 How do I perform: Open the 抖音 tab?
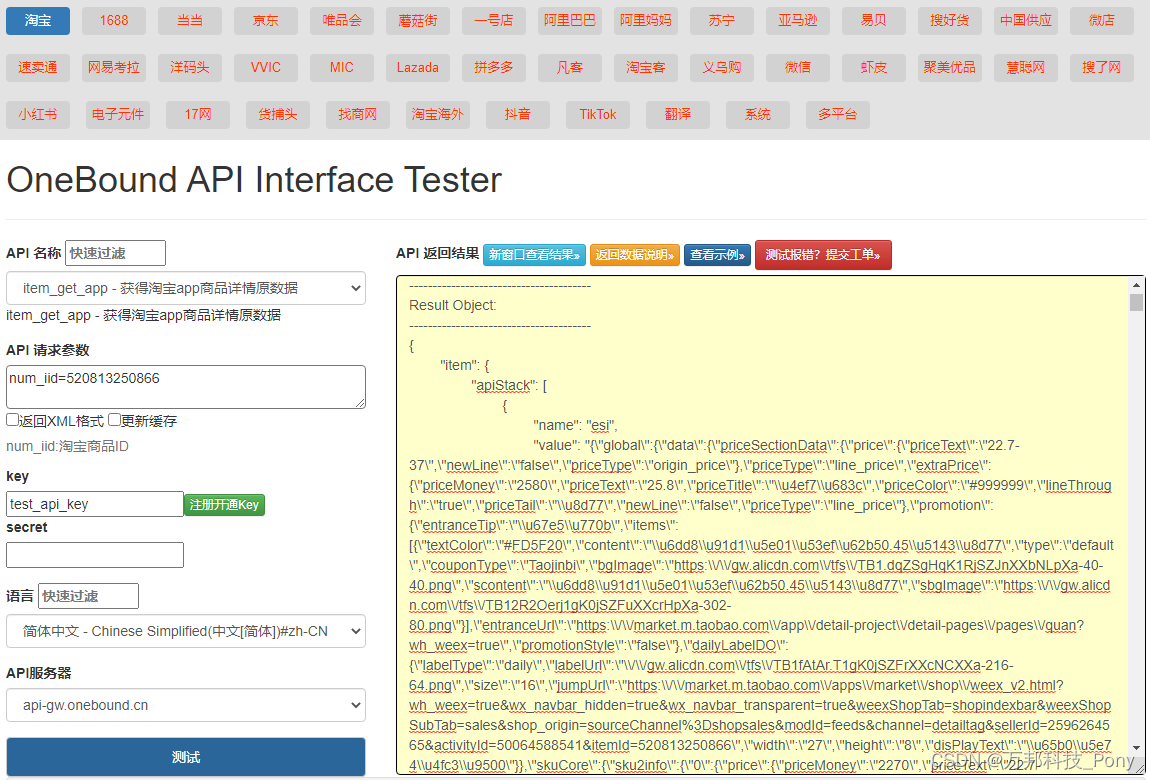tap(518, 114)
